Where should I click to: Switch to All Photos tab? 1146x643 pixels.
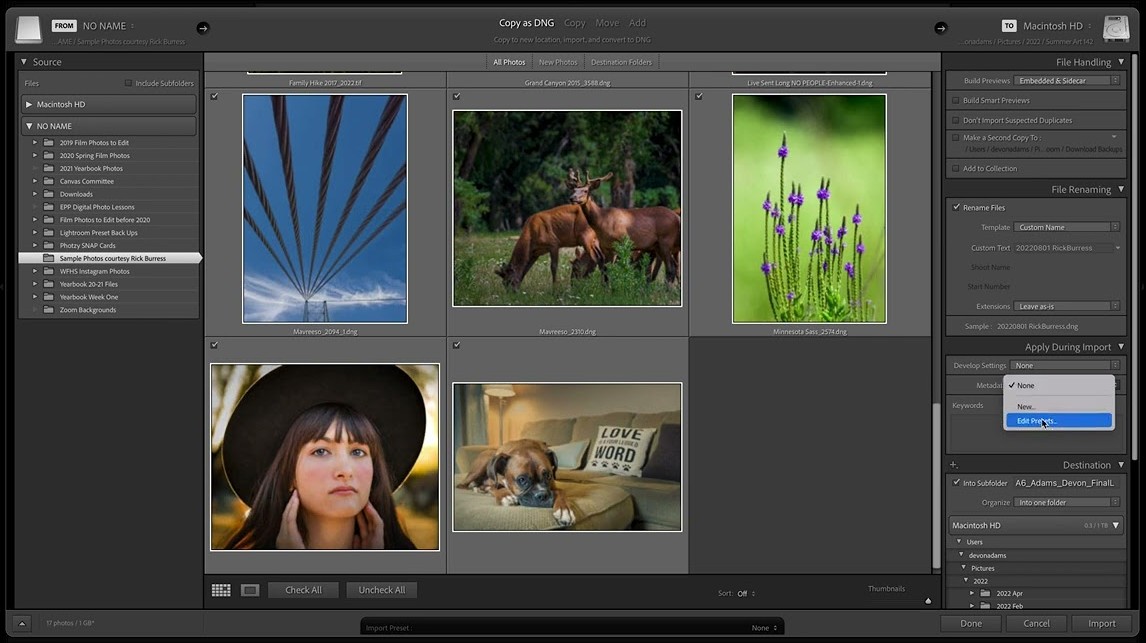pyautogui.click(x=509, y=62)
